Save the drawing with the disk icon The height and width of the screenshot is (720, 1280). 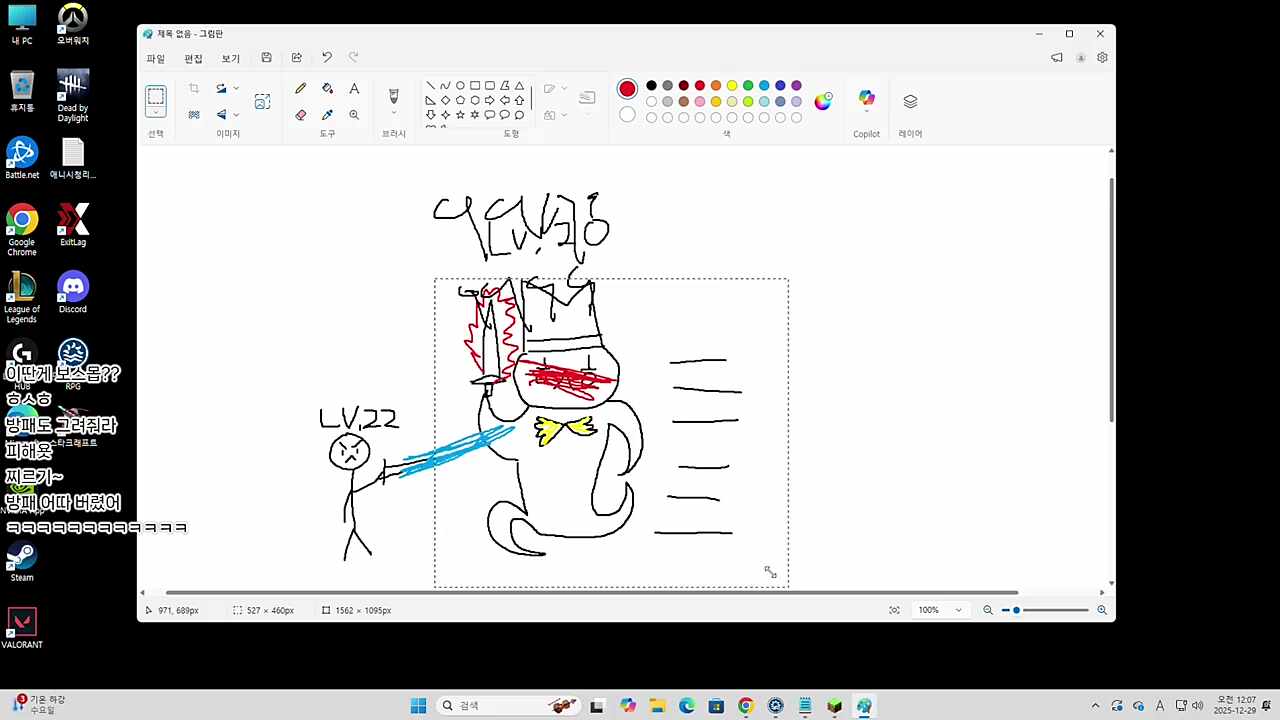point(266,58)
